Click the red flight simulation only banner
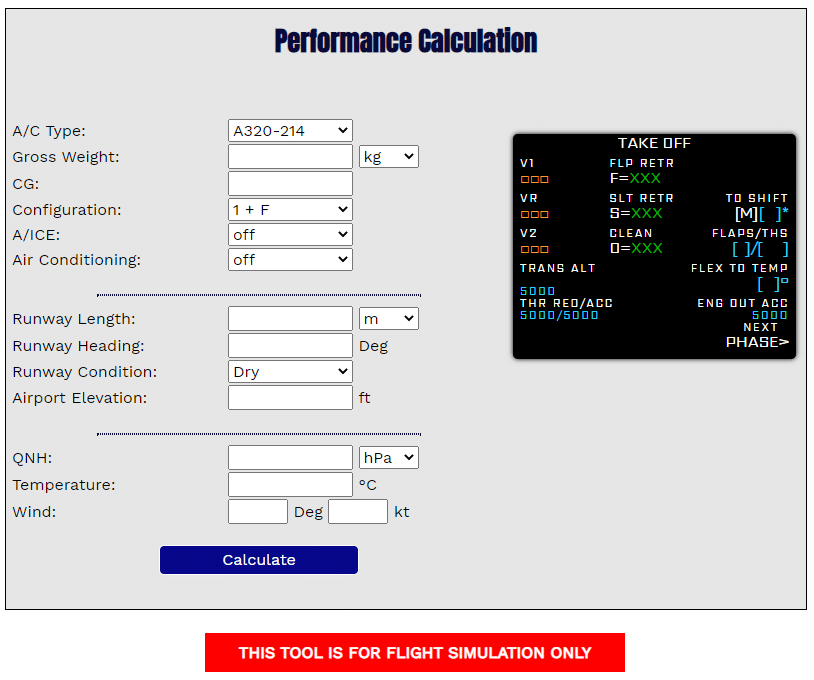The image size is (814, 680). tap(414, 653)
